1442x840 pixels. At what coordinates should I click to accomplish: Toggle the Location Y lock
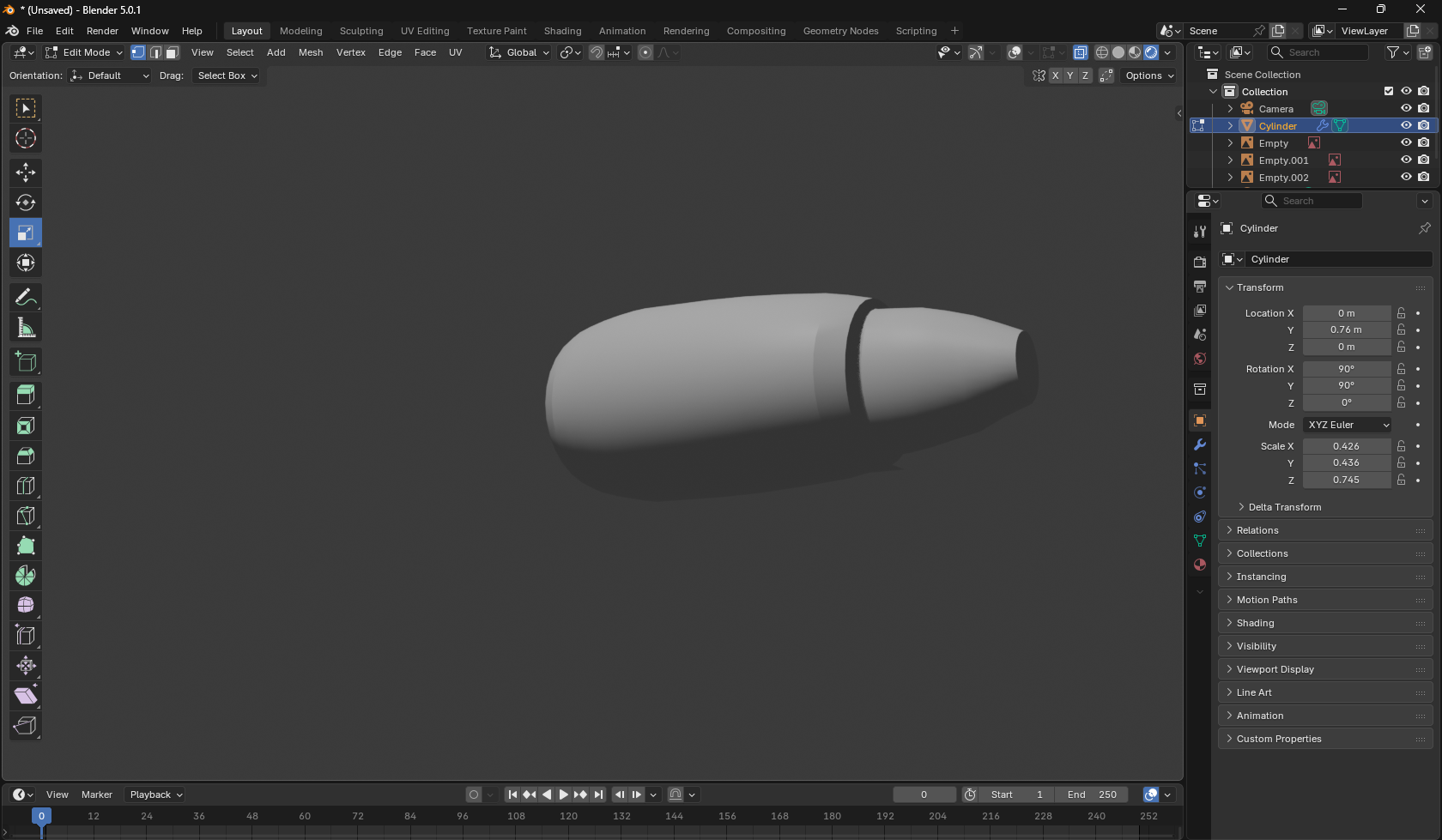click(x=1401, y=329)
